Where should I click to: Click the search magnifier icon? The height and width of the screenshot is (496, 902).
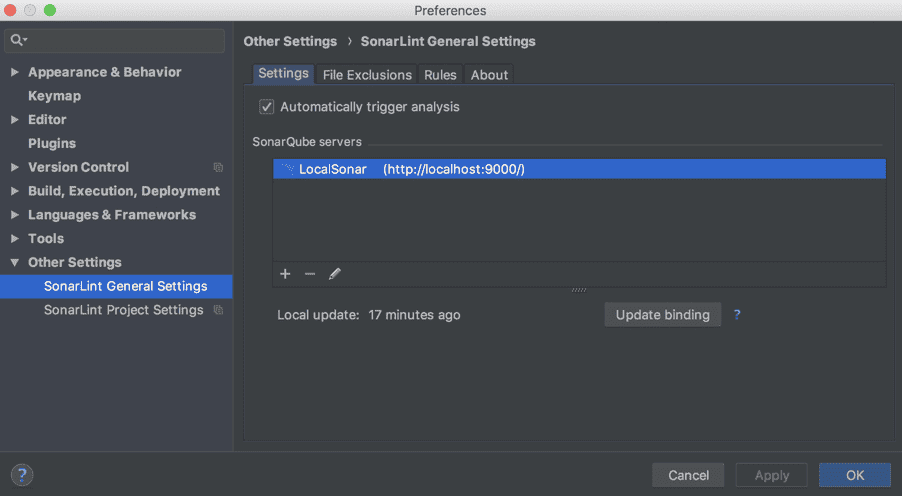pos(18,40)
